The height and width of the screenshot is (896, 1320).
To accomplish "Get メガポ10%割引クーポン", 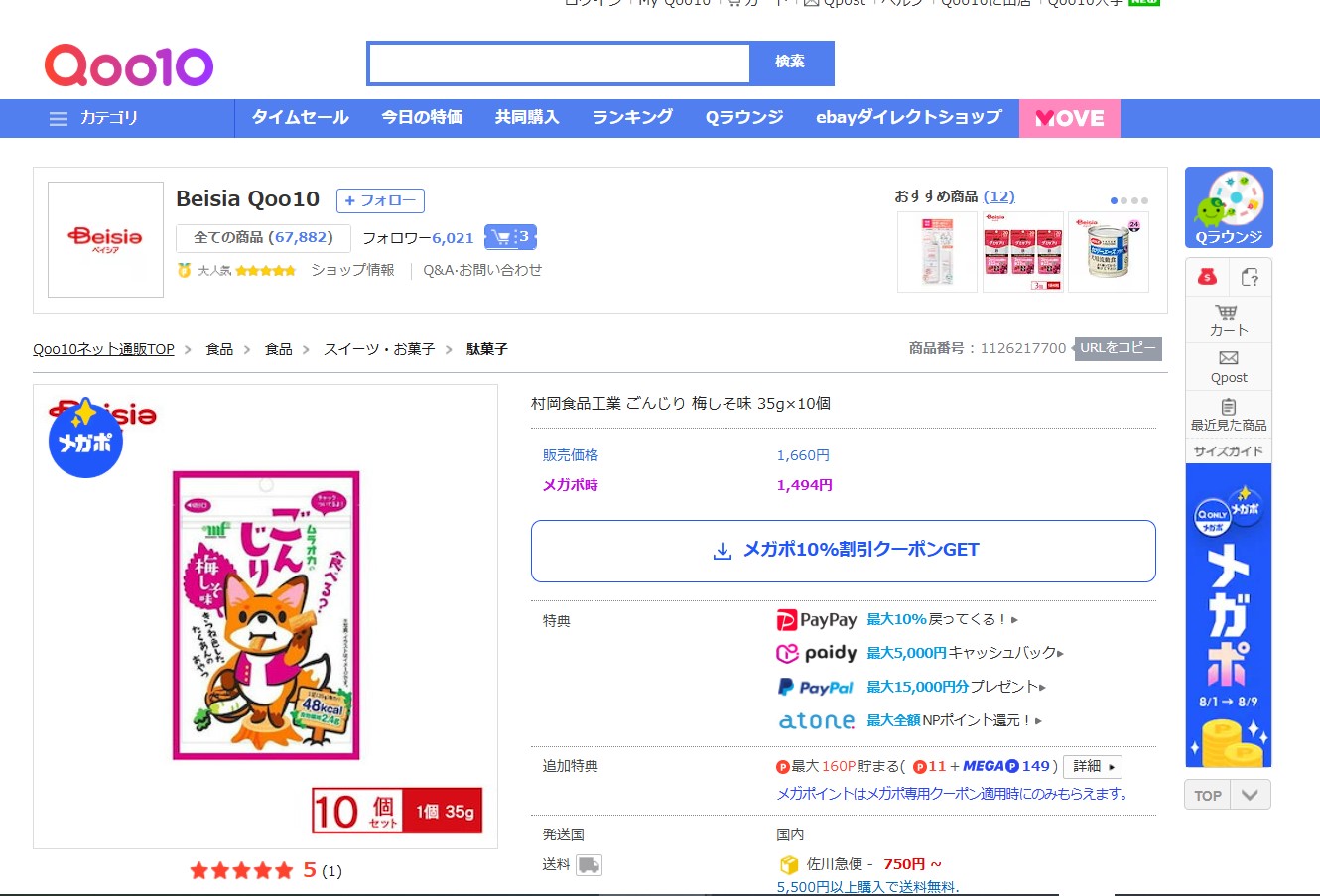I will coord(844,551).
